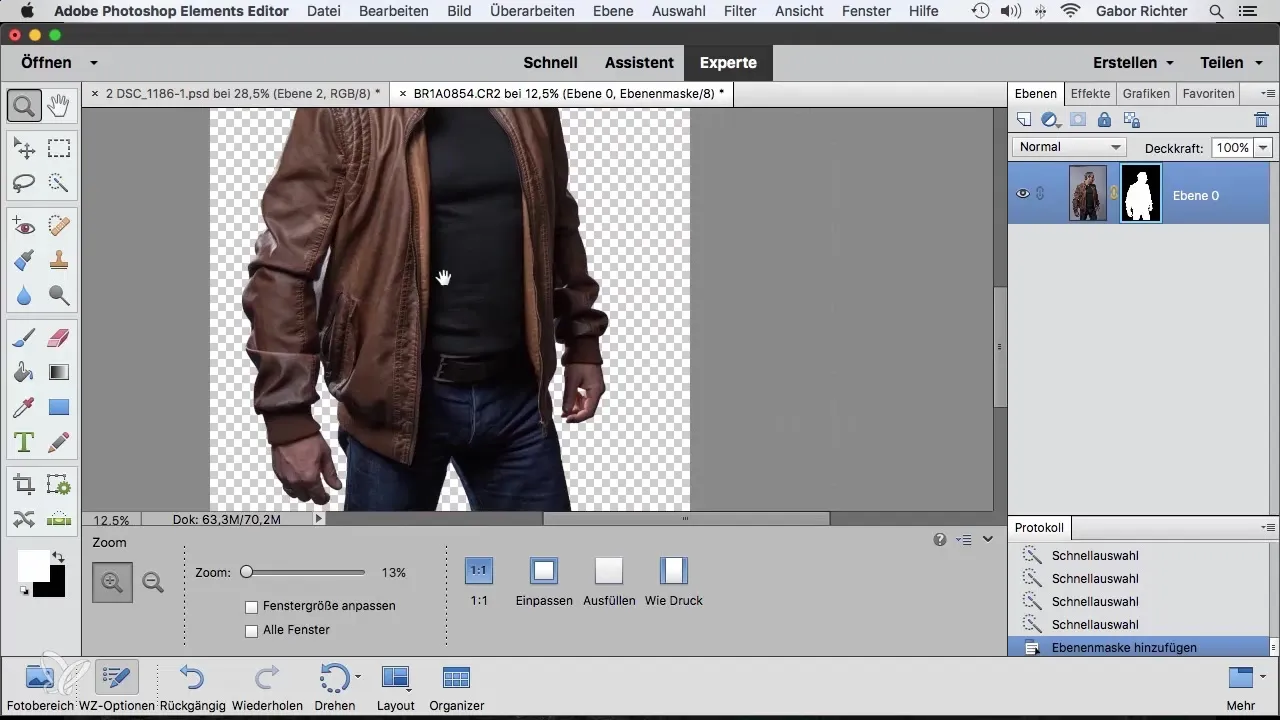This screenshot has width=1280, height=720.
Task: Lock transparent pixels of the layer
Action: (x=1131, y=120)
